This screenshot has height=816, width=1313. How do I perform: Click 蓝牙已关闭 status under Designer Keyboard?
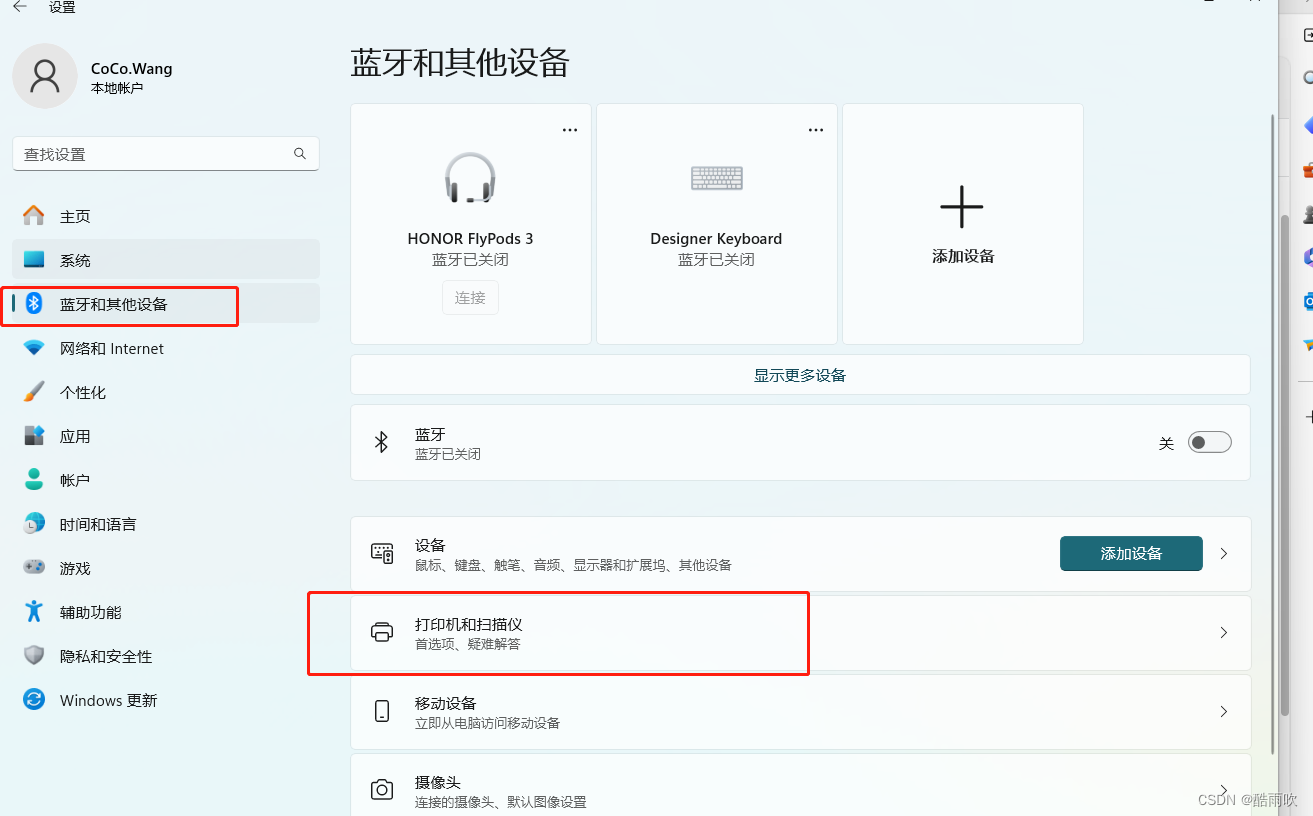pyautogui.click(x=716, y=259)
